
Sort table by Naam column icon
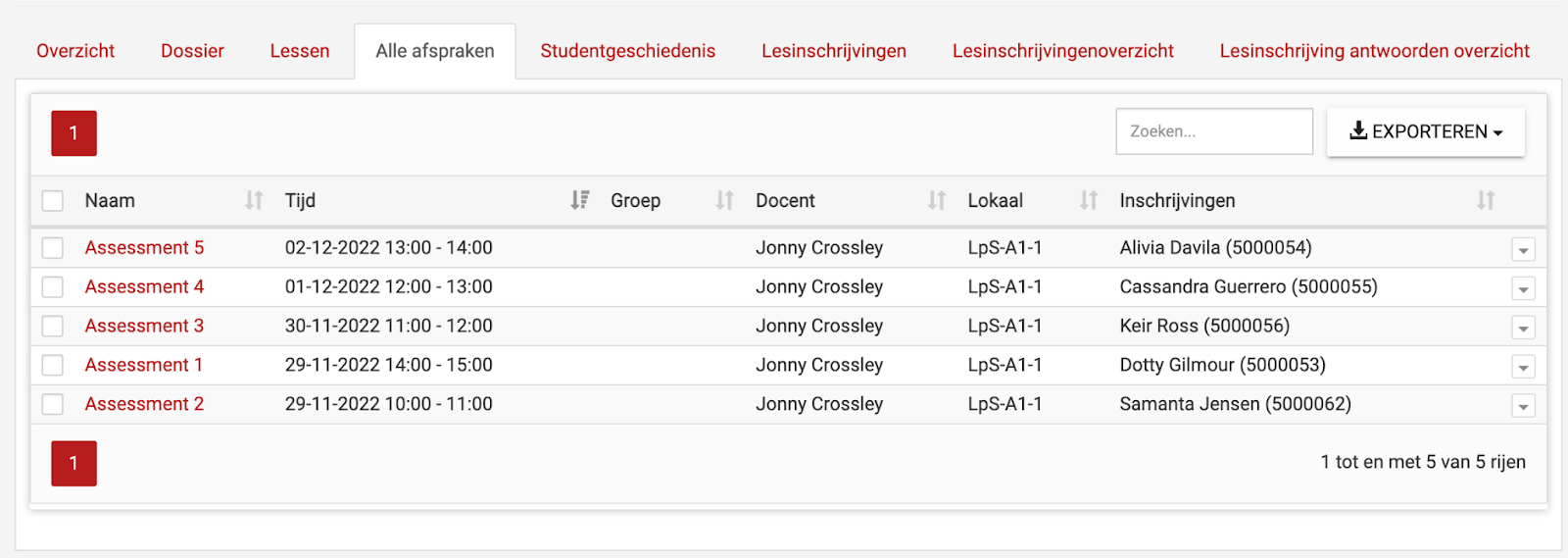pyautogui.click(x=254, y=201)
